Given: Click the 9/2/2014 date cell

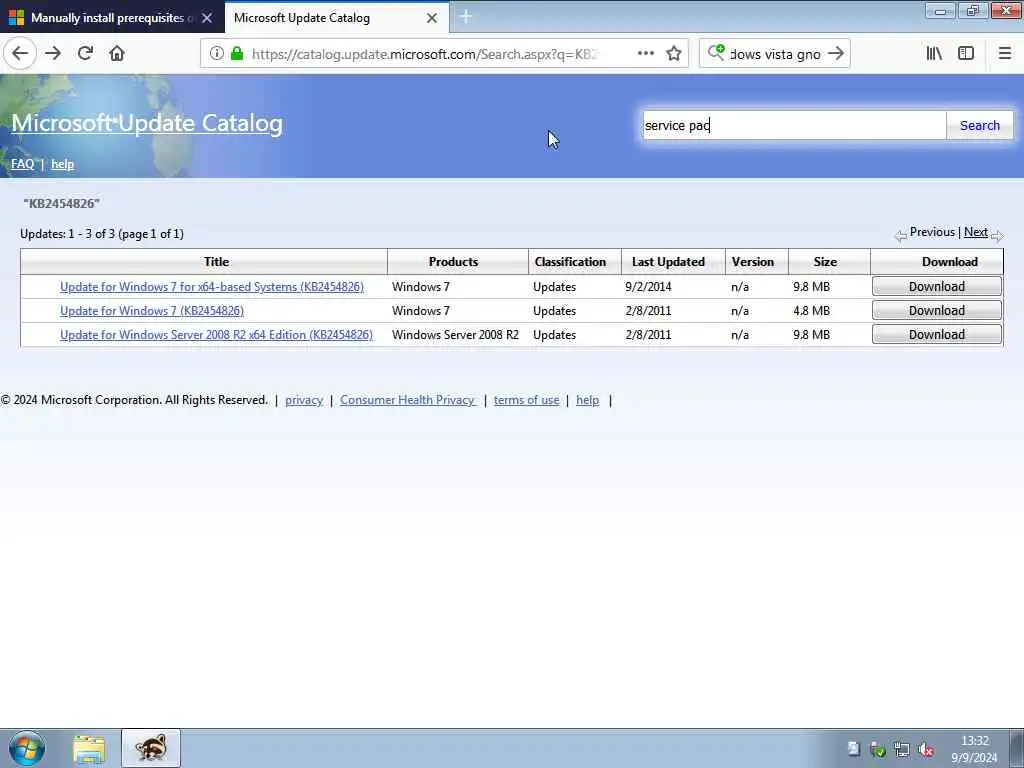Looking at the screenshot, I should (648, 287).
